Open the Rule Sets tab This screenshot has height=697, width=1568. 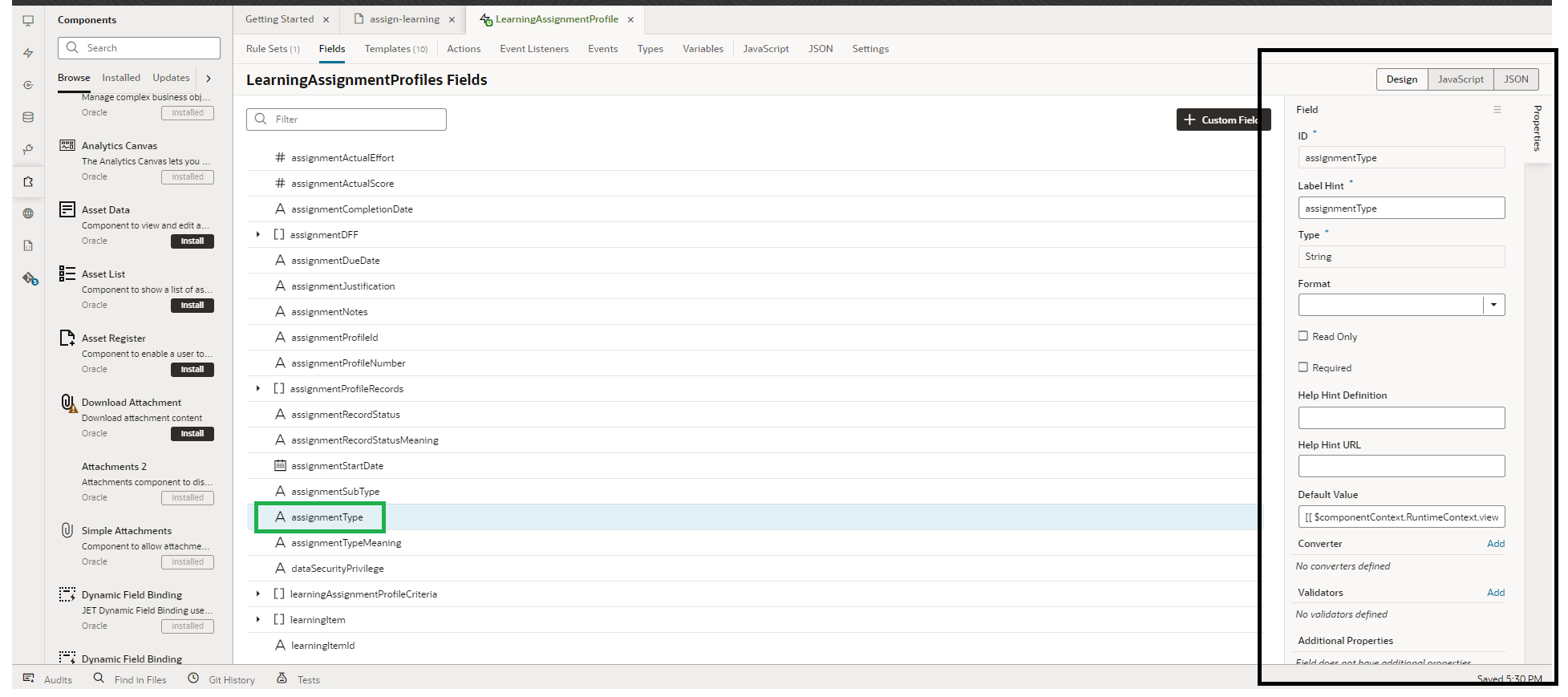click(x=273, y=49)
